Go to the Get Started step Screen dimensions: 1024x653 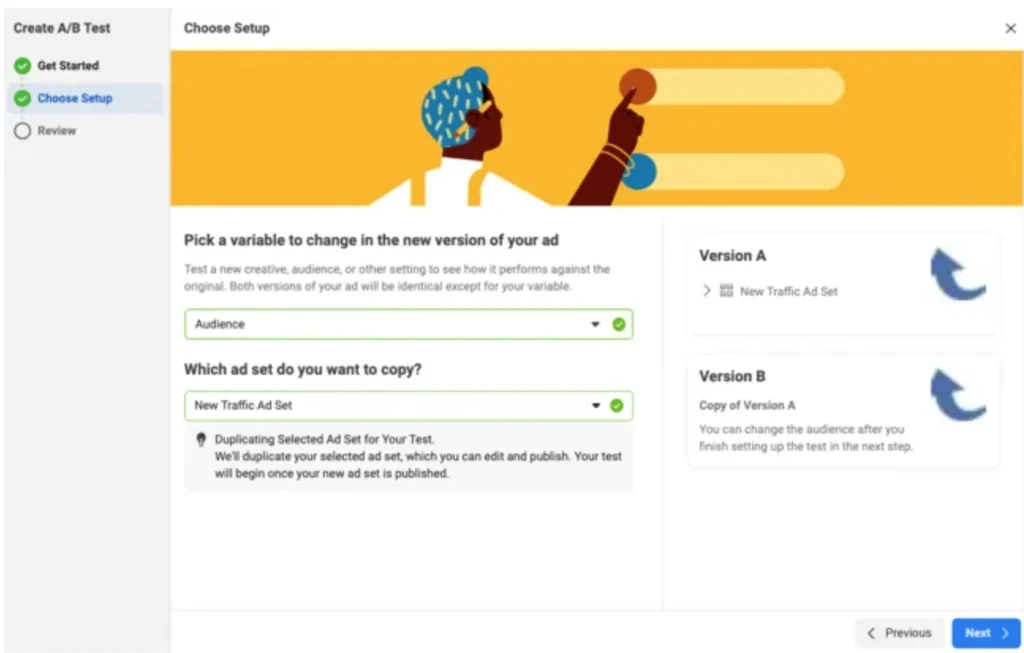click(x=70, y=65)
